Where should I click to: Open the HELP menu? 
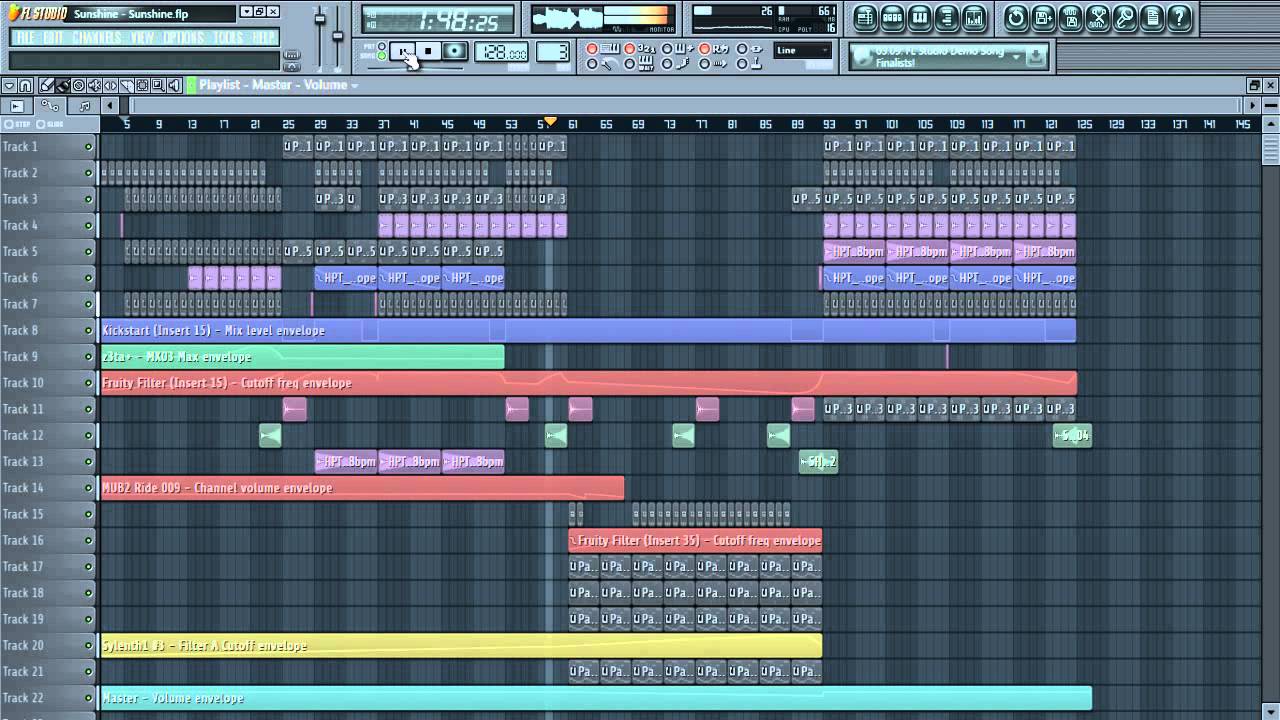coord(264,37)
